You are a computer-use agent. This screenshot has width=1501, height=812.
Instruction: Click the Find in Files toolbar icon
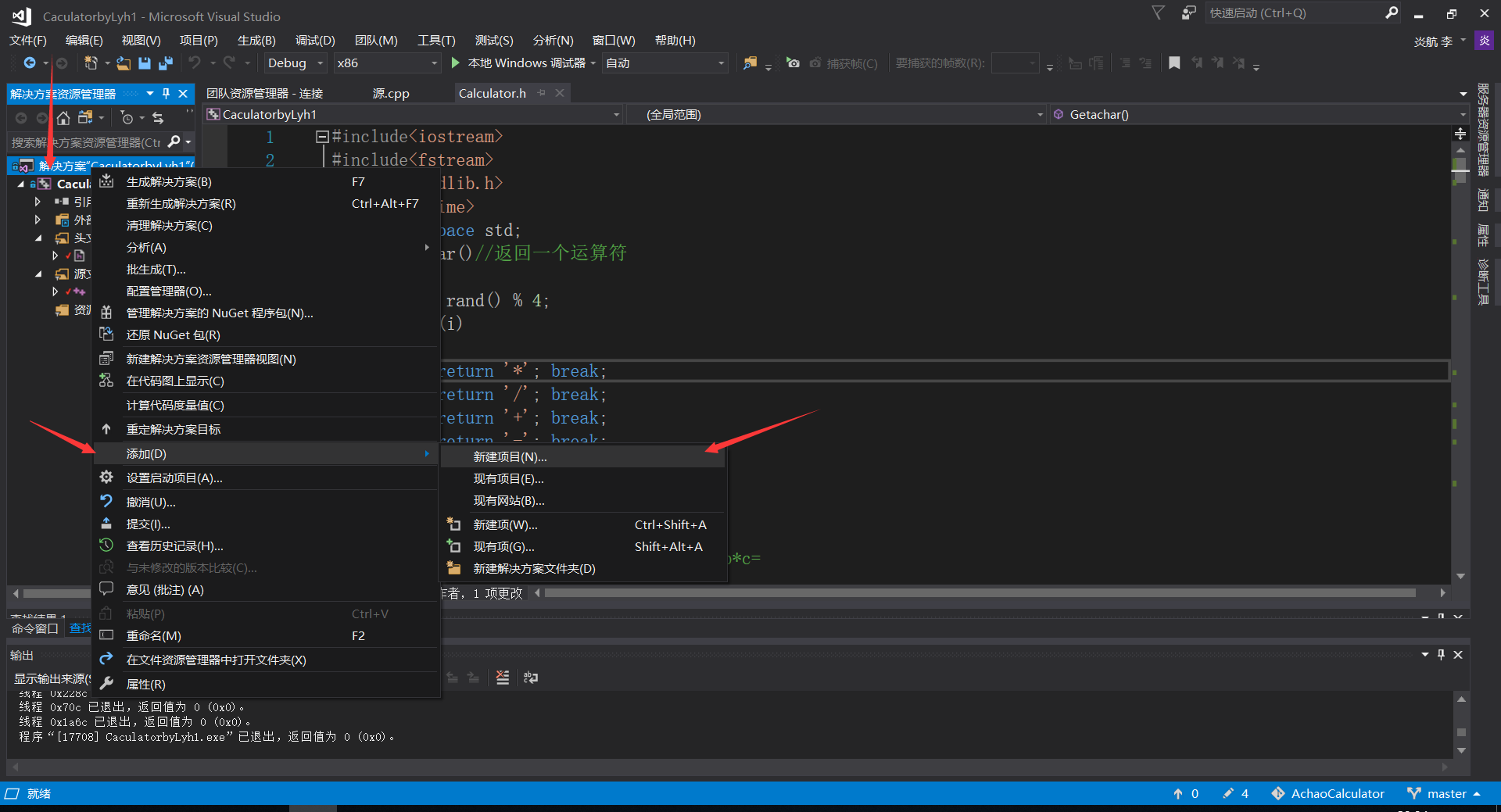750,63
